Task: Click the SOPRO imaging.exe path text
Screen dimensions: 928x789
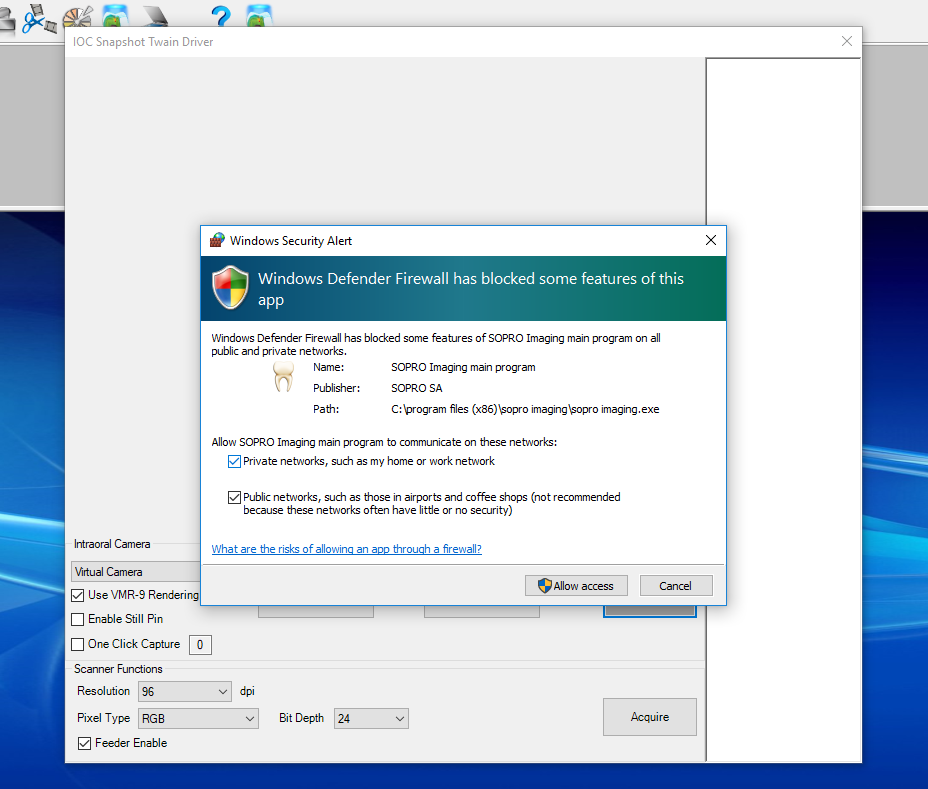Action: (525, 409)
